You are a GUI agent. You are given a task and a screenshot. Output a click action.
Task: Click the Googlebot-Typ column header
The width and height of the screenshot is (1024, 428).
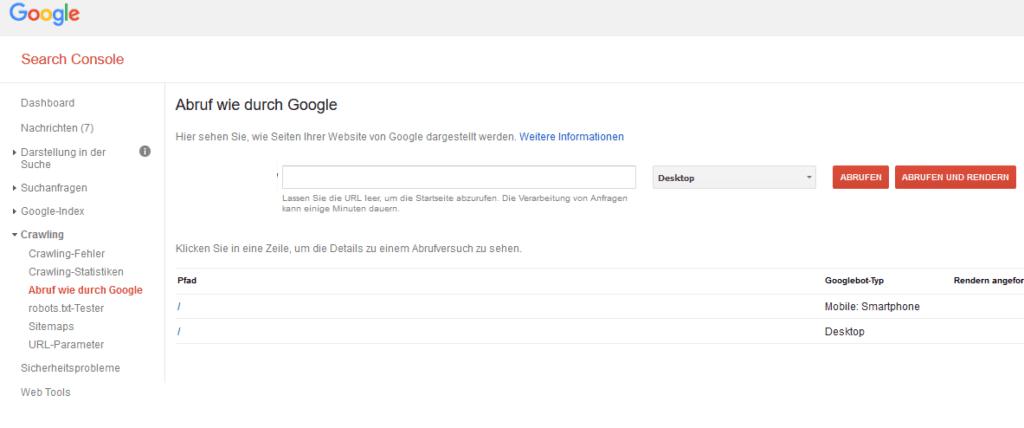[x=854, y=280]
